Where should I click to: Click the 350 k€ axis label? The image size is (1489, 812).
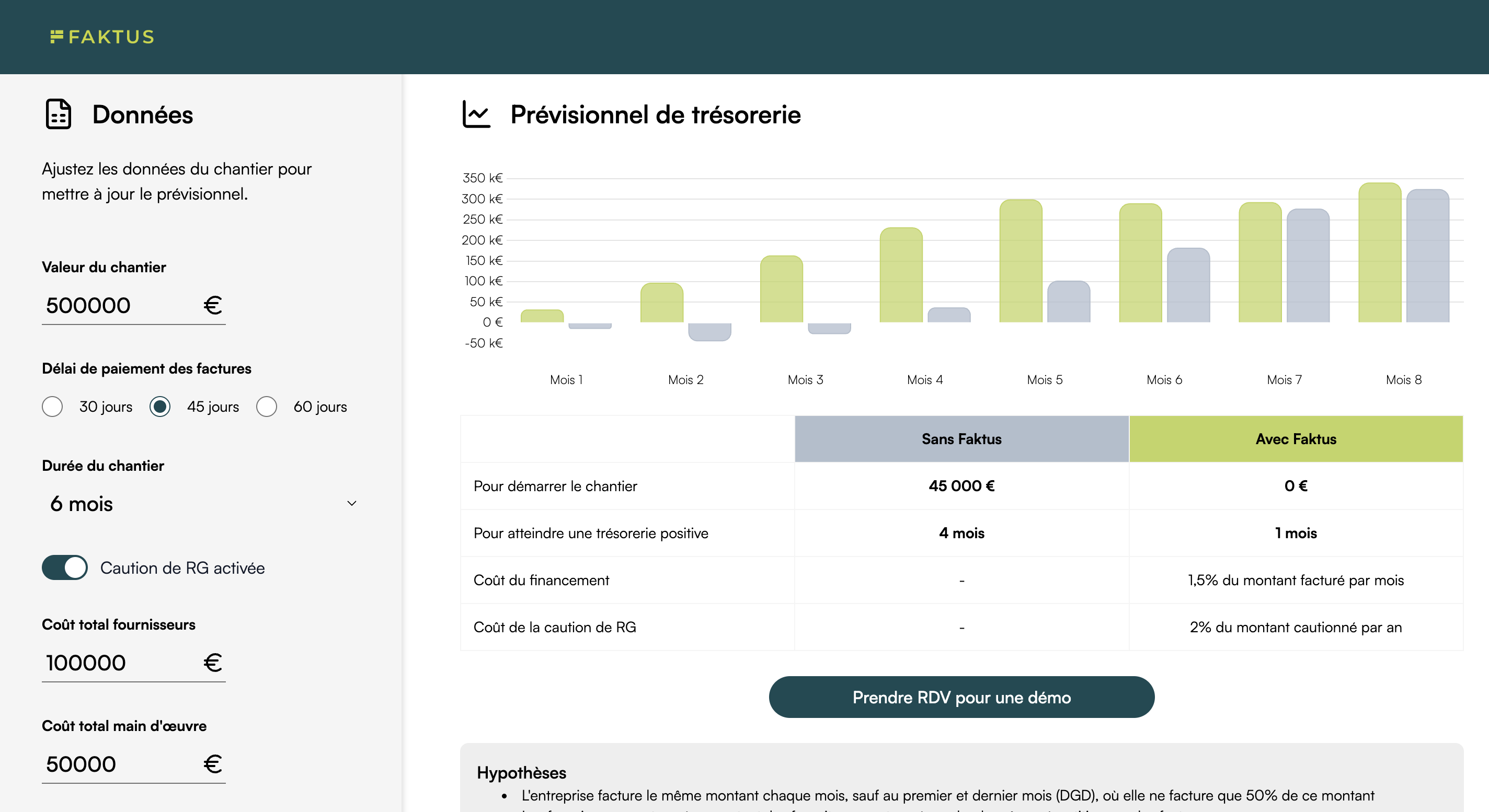482,178
